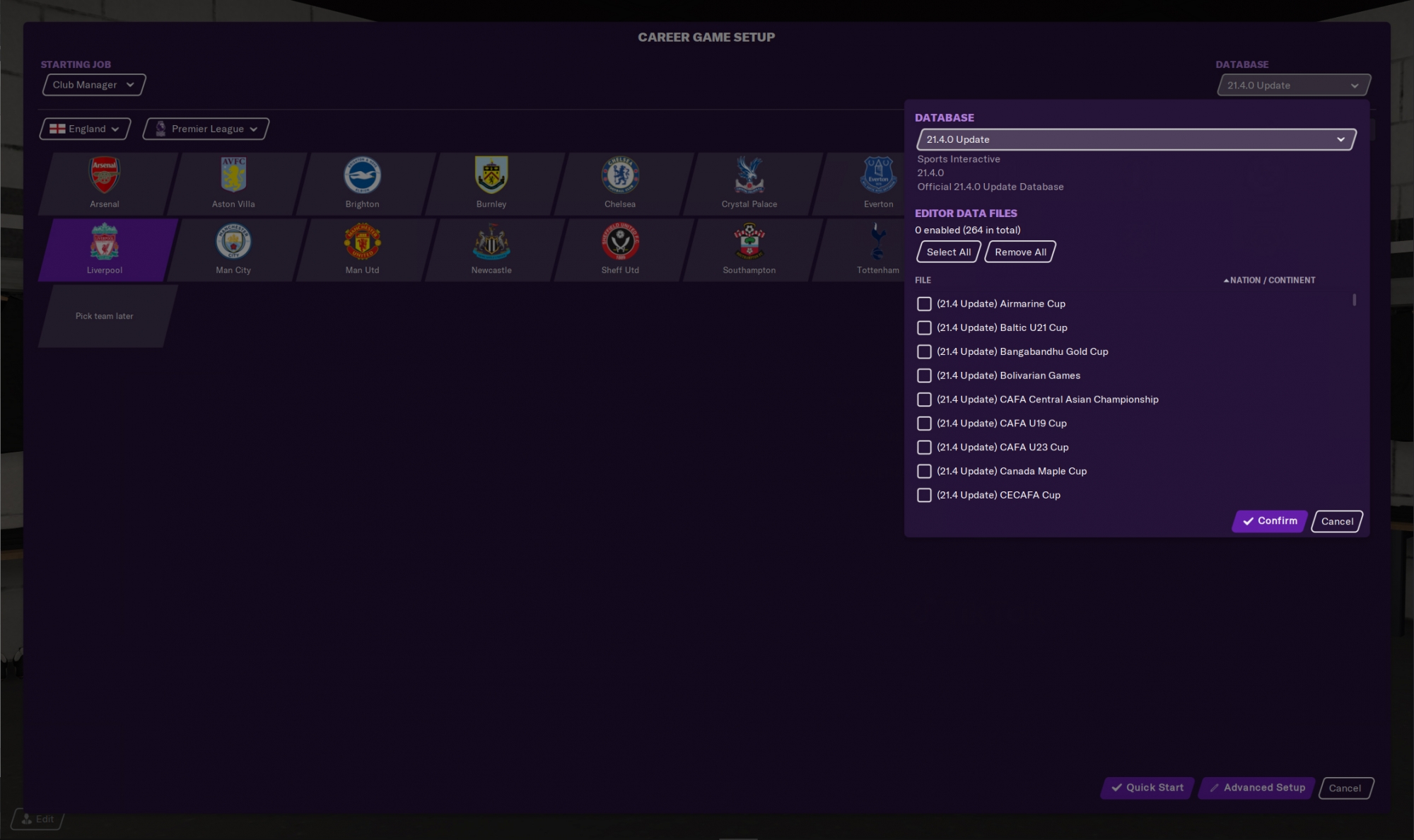Toggle the Baltic U21 Cup checkbox
The width and height of the screenshot is (1414, 840).
(922, 327)
